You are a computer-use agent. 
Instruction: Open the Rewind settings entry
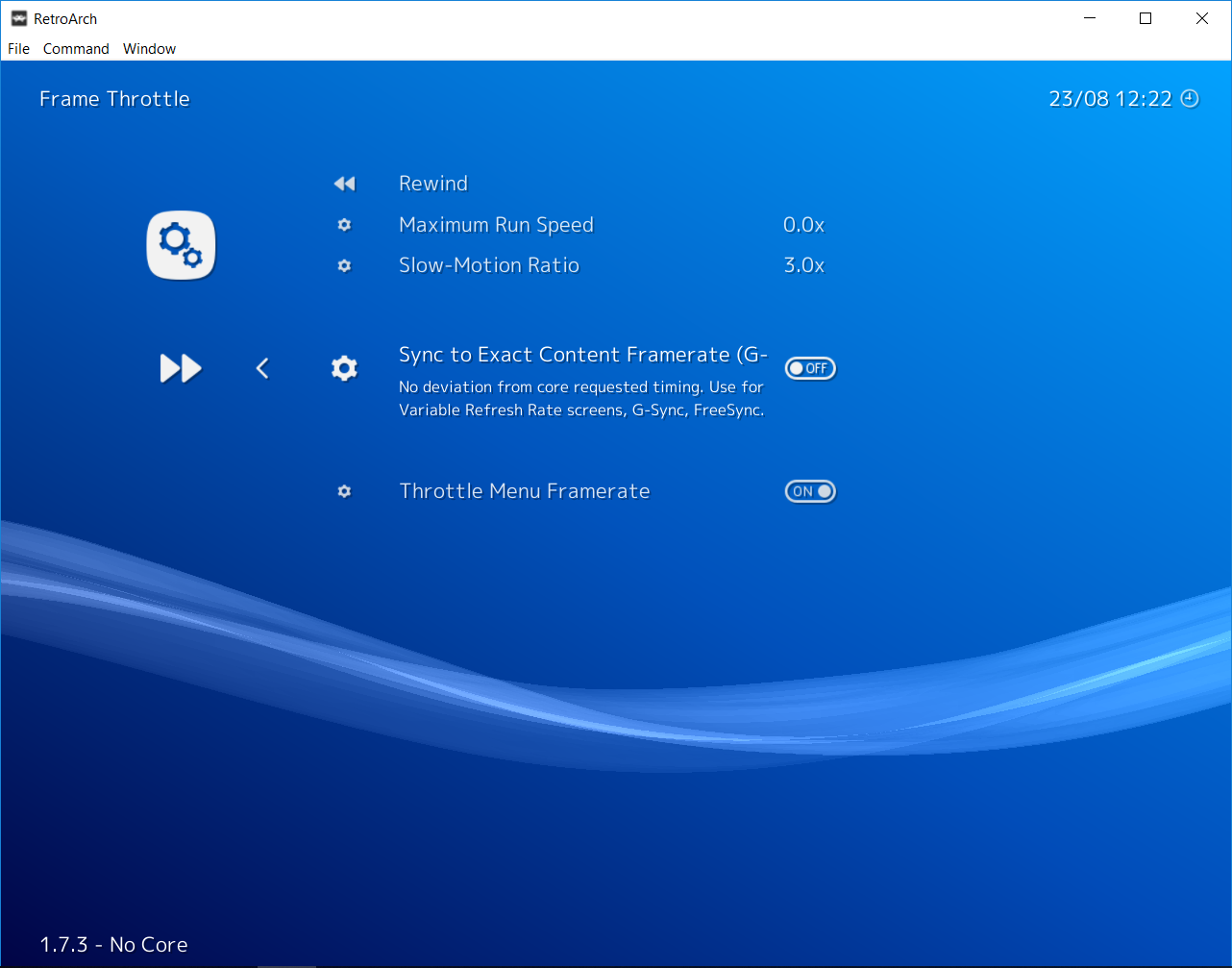coord(433,183)
